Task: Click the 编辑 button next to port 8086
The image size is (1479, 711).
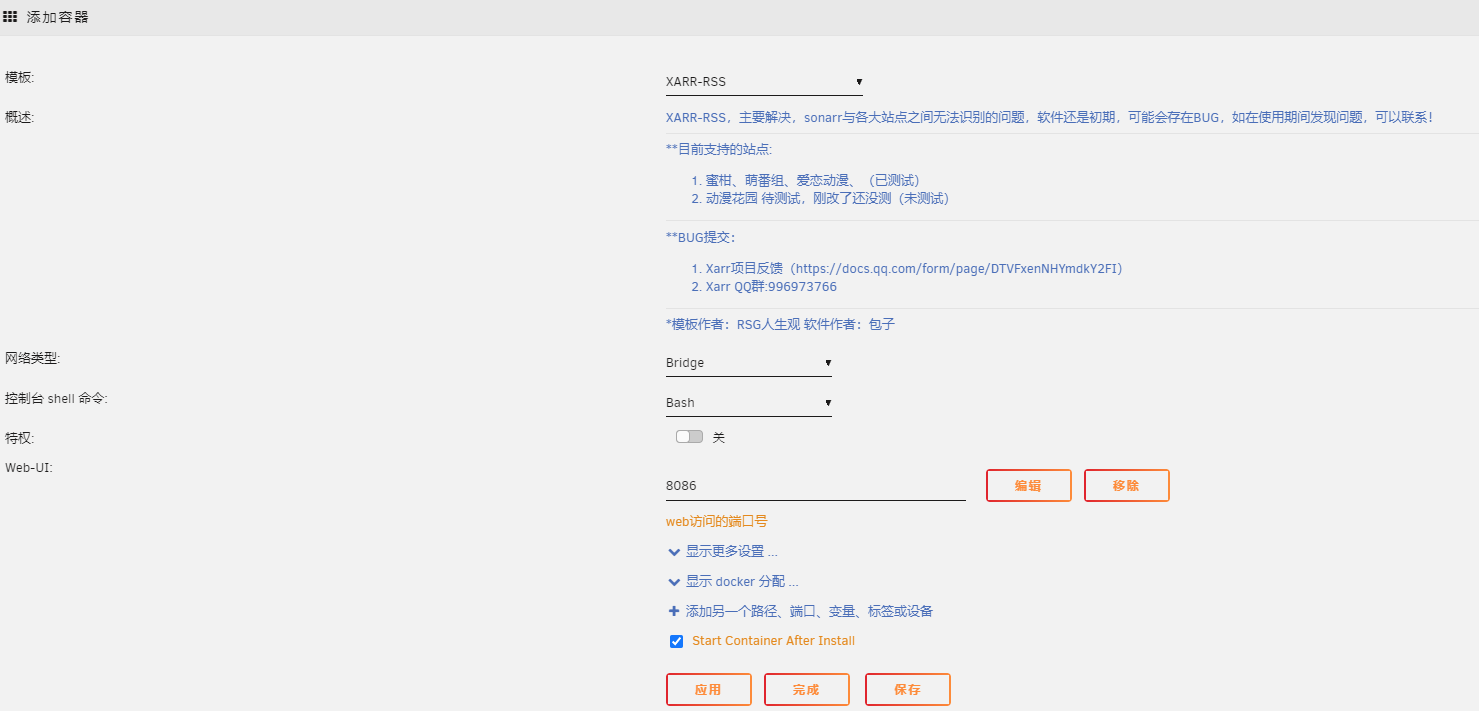Action: (1028, 485)
